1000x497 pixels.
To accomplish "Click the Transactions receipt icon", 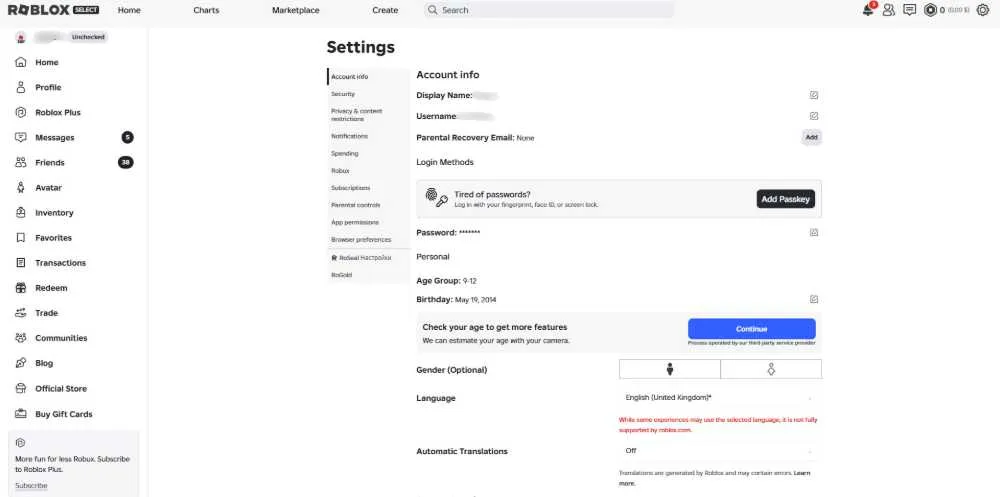I will click(x=21, y=263).
